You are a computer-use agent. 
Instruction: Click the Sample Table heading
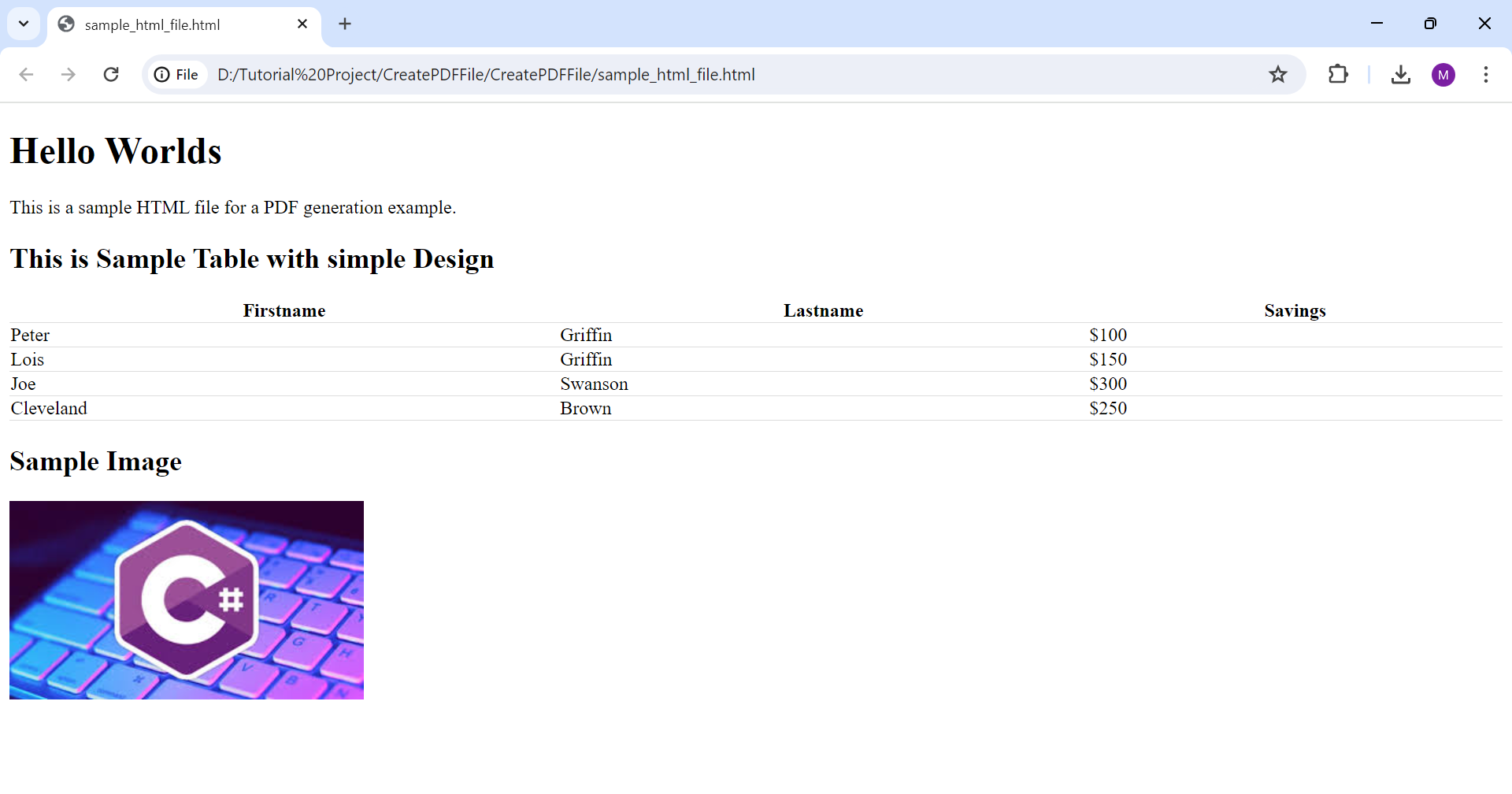point(252,259)
